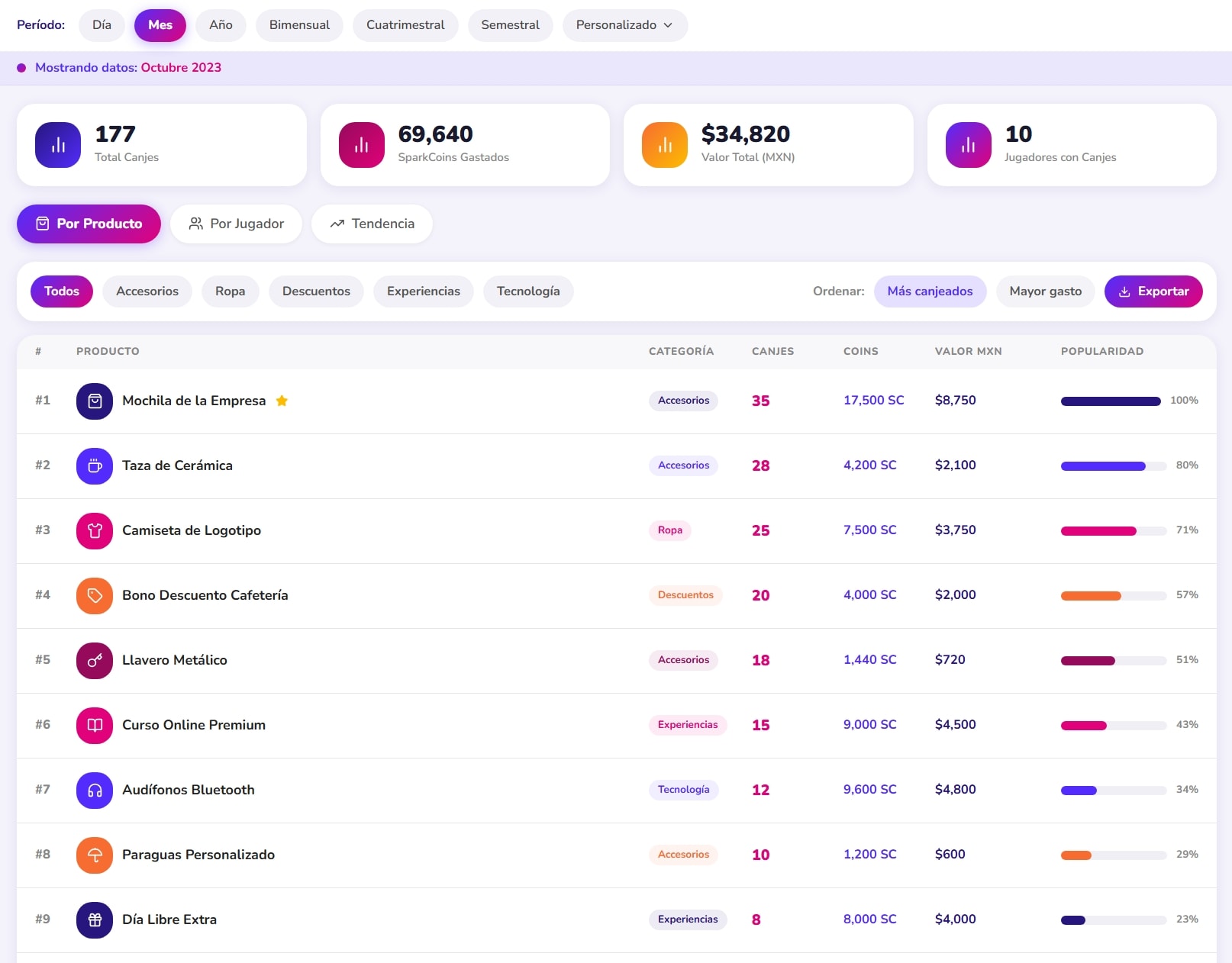Choose the Cuatrimestral period
This screenshot has width=1232, height=963.
click(405, 25)
